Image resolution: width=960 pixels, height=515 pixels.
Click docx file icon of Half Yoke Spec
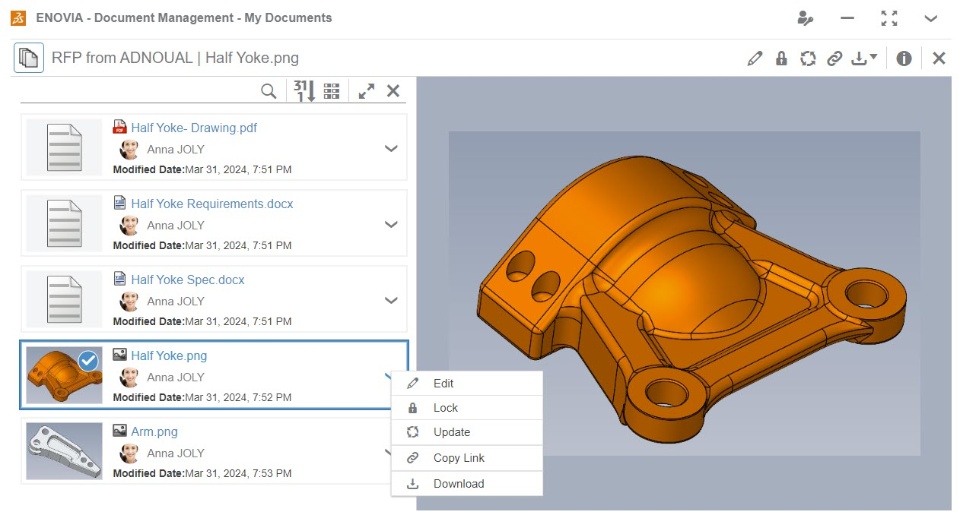point(120,279)
